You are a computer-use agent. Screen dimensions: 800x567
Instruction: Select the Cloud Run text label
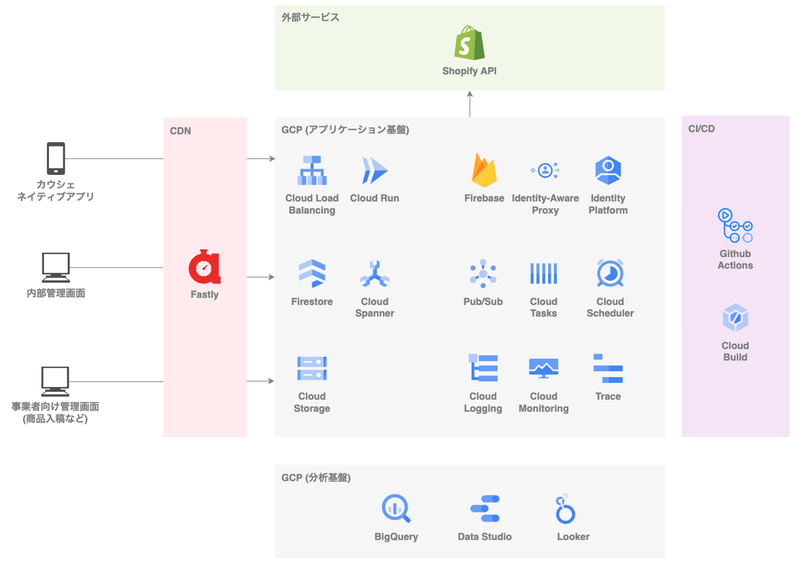[x=375, y=198]
